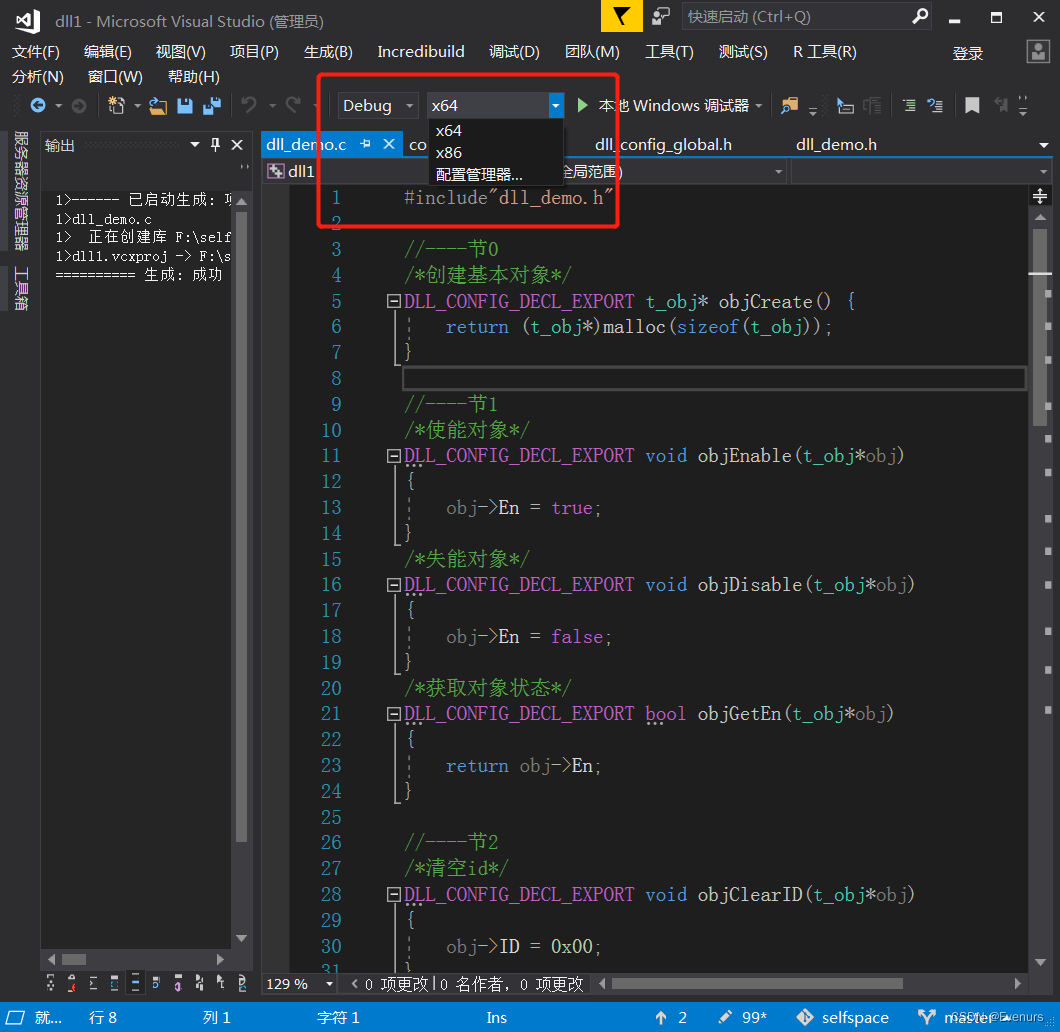Open 配置管理器... from the platform list
1060x1032 pixels.
(496, 174)
